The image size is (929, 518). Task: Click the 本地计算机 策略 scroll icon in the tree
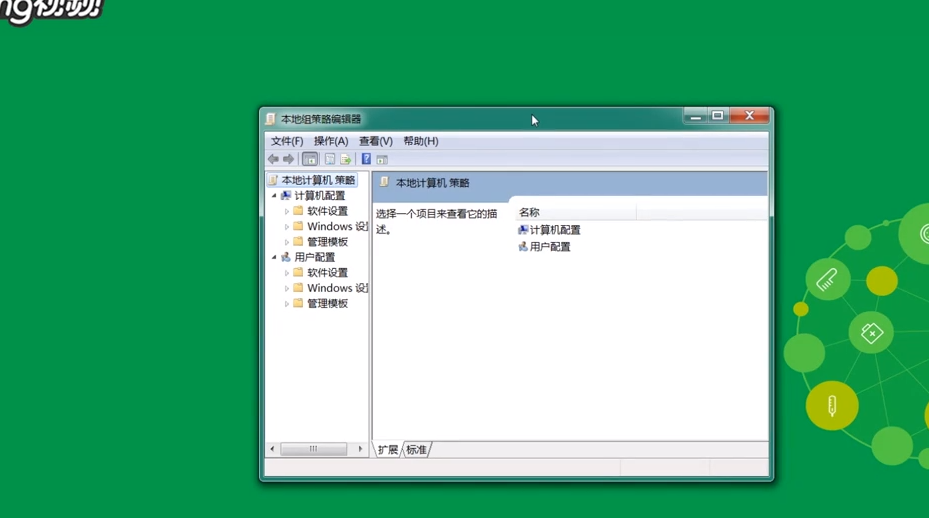273,180
